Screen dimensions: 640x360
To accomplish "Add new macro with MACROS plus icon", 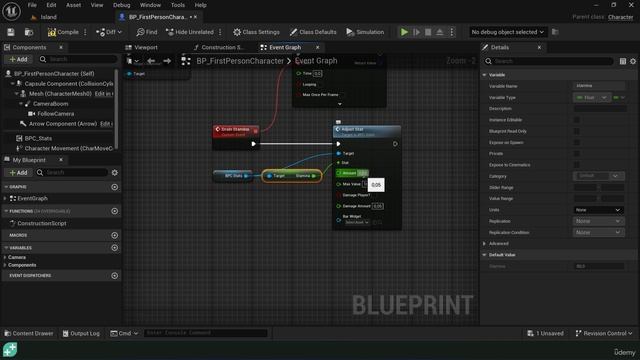I will tap(115, 236).
